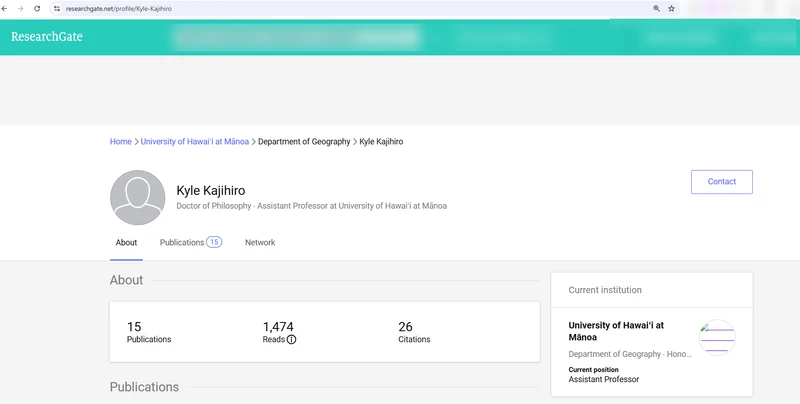The image size is (800, 404).
Task: Bookmark this page with the star icon
Action: pos(671,9)
